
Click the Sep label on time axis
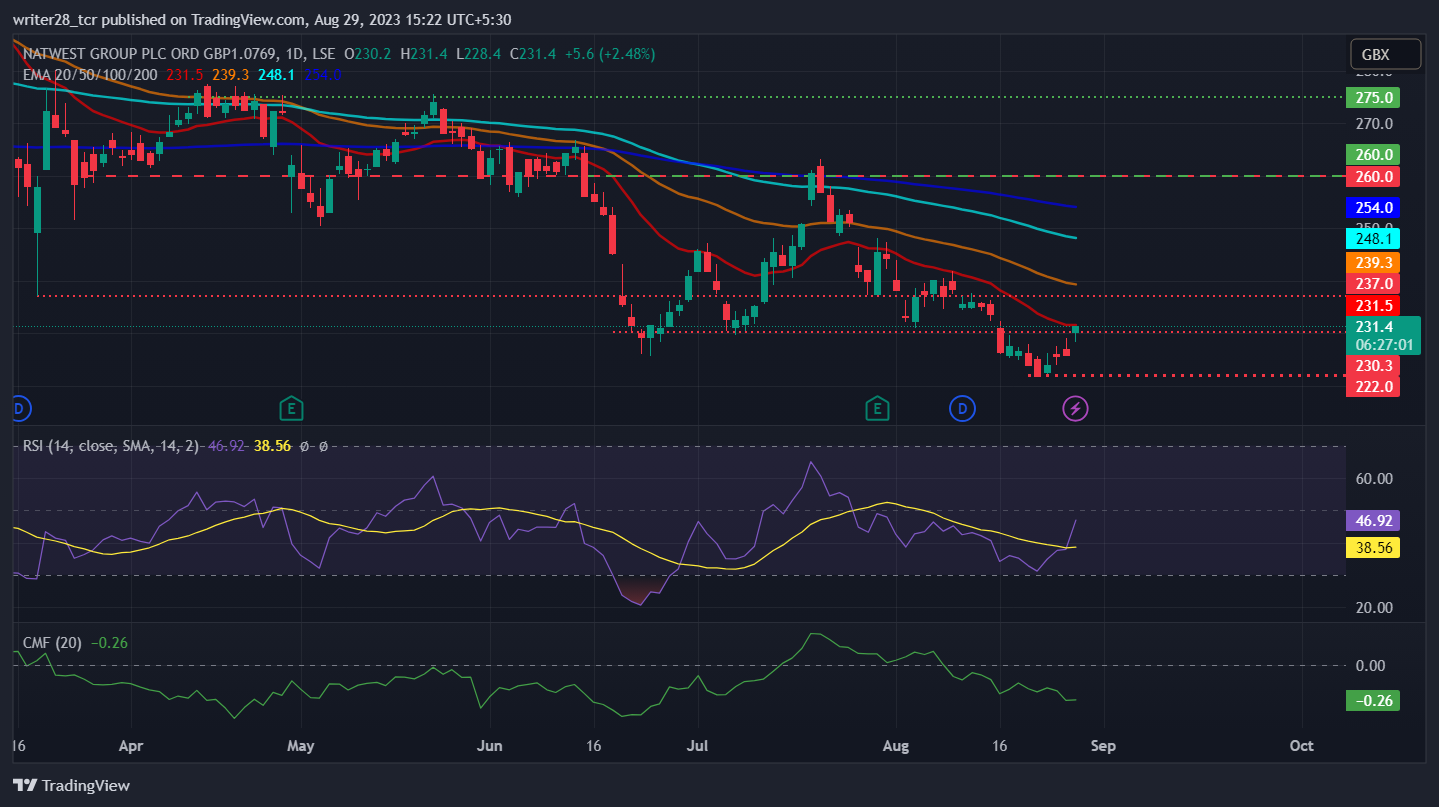coord(1103,746)
